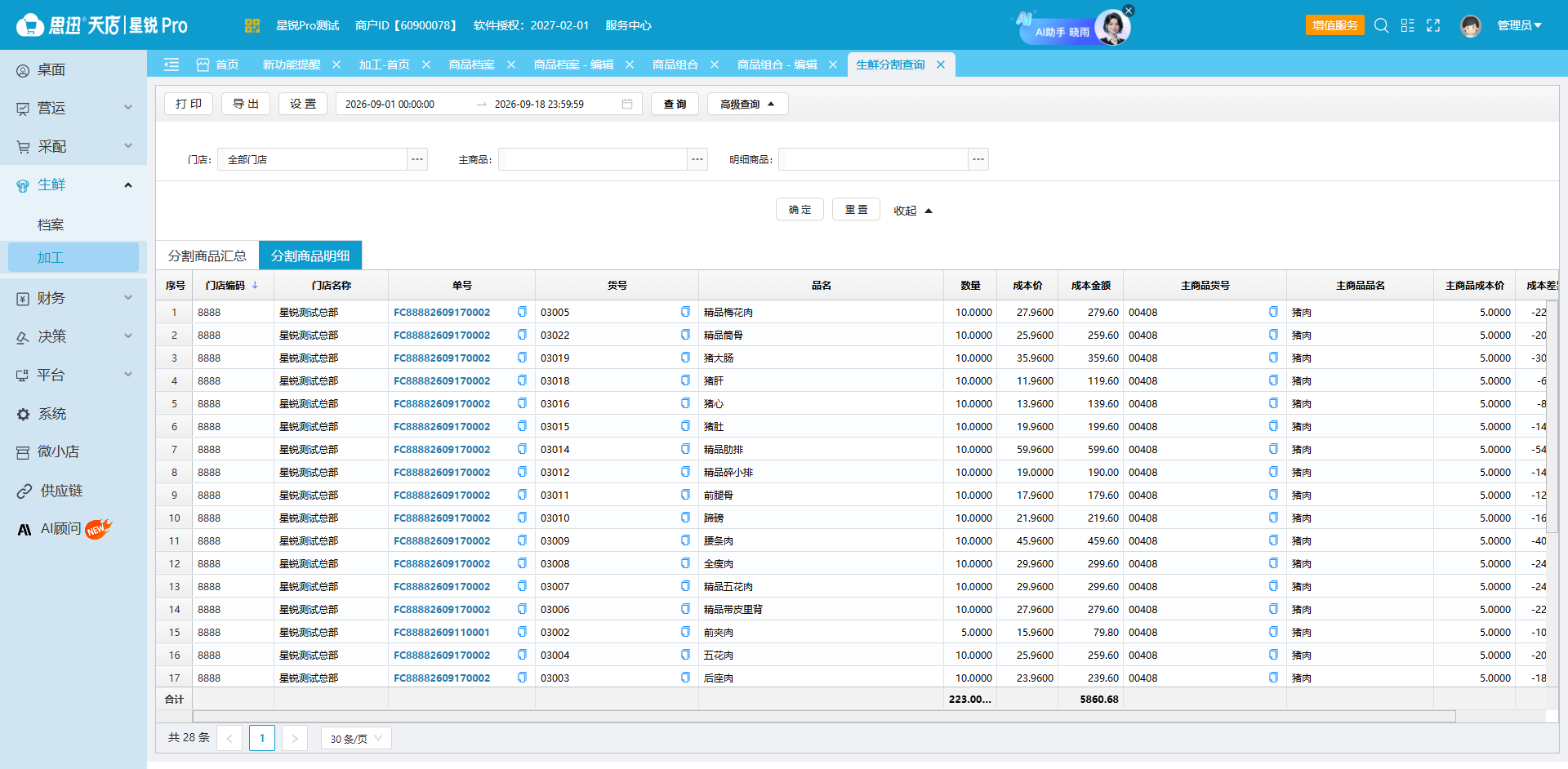Collapse the 生鲜 sidebar menu
Image resolution: width=1568 pixels, height=769 pixels.
coord(73,184)
